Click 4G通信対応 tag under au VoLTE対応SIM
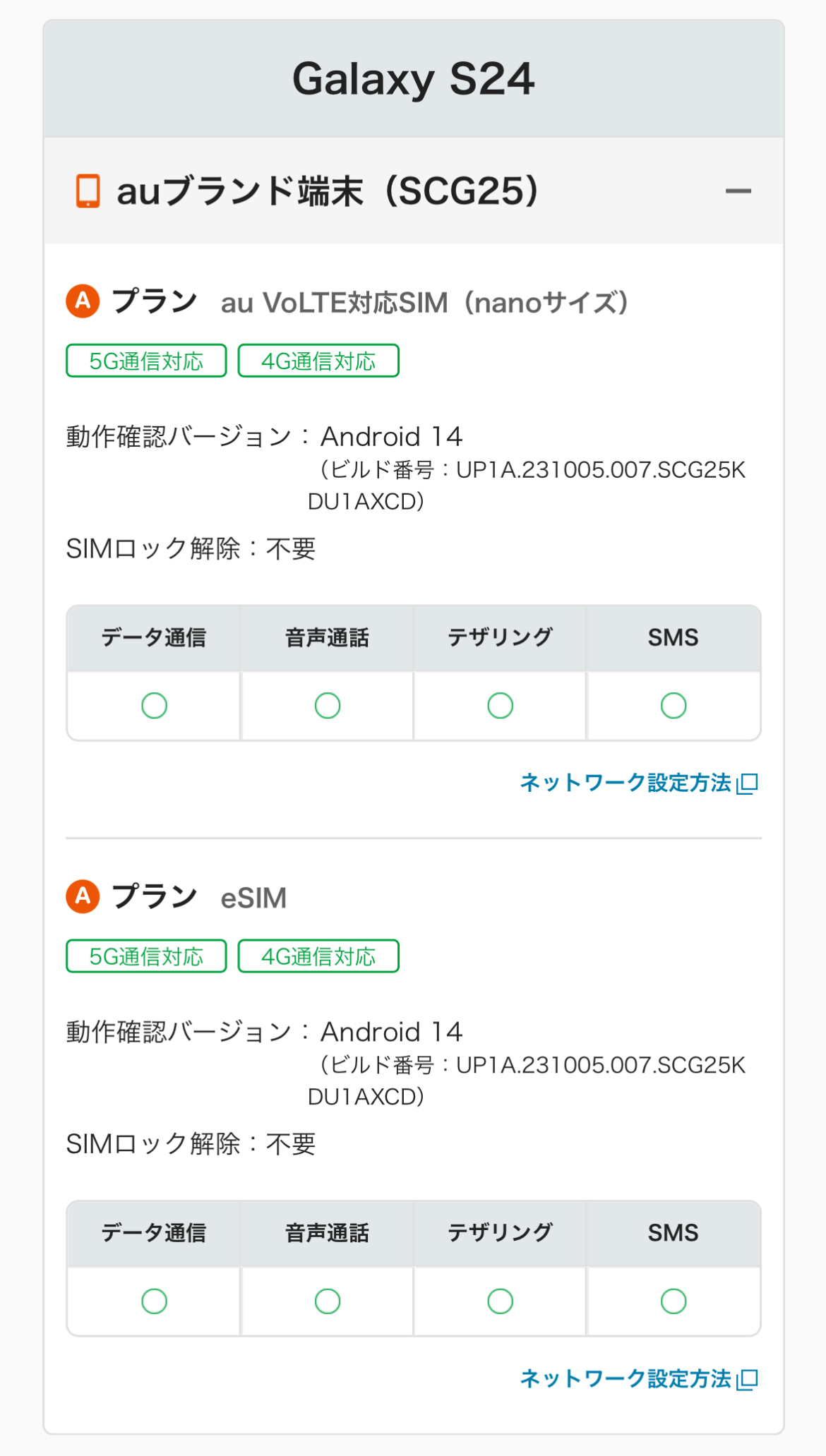The image size is (826, 1456). (318, 361)
